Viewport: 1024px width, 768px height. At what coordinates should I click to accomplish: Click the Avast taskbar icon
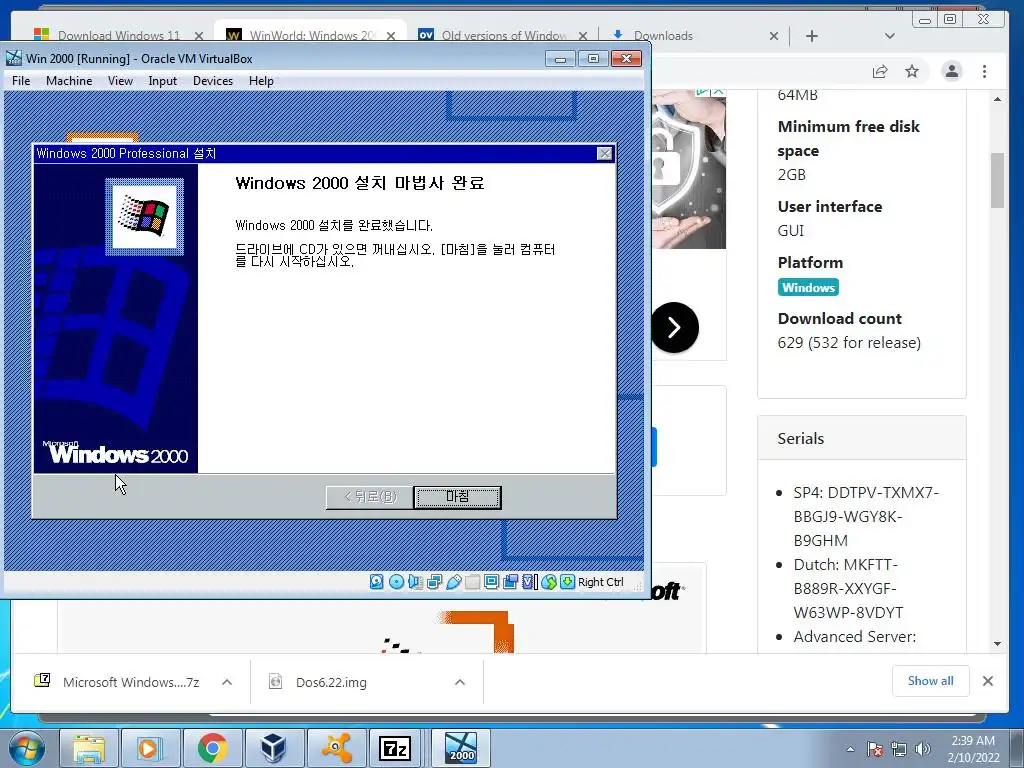(x=335, y=748)
